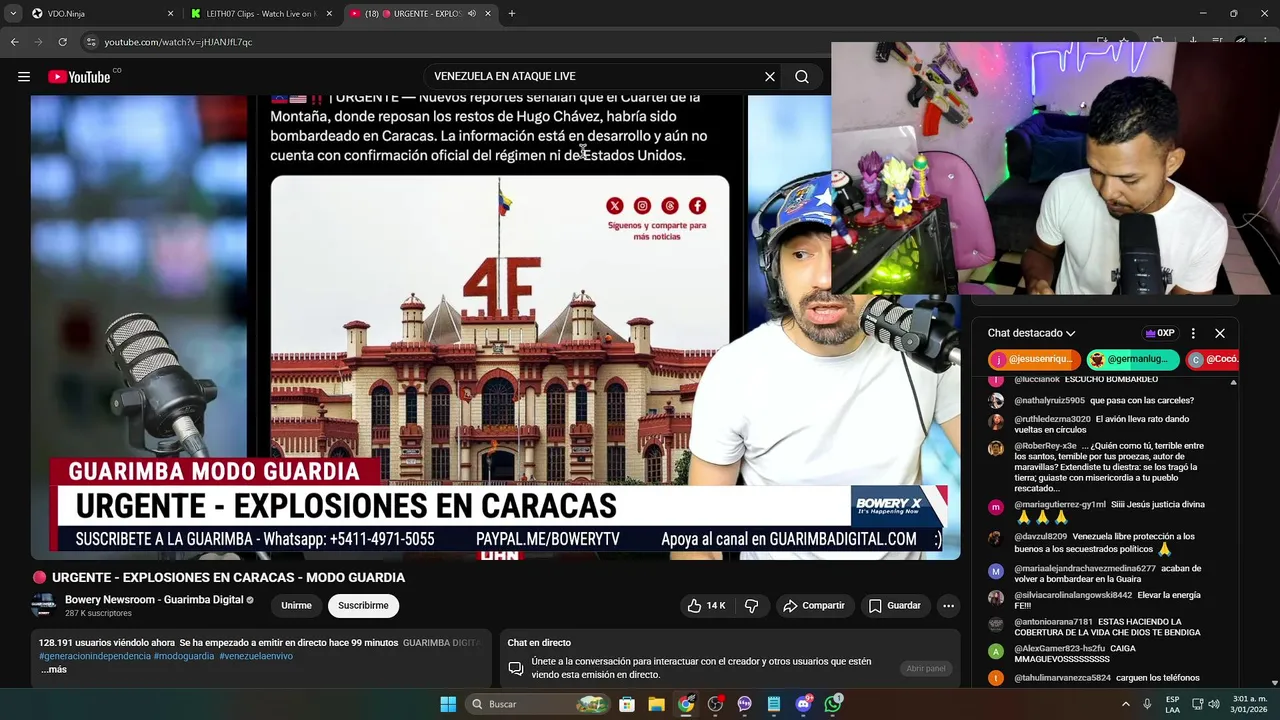Dislike the live video

(x=752, y=606)
